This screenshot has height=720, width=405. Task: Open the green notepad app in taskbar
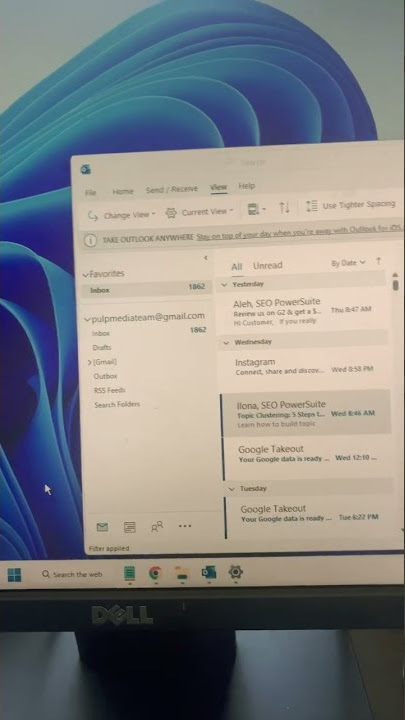click(x=130, y=574)
